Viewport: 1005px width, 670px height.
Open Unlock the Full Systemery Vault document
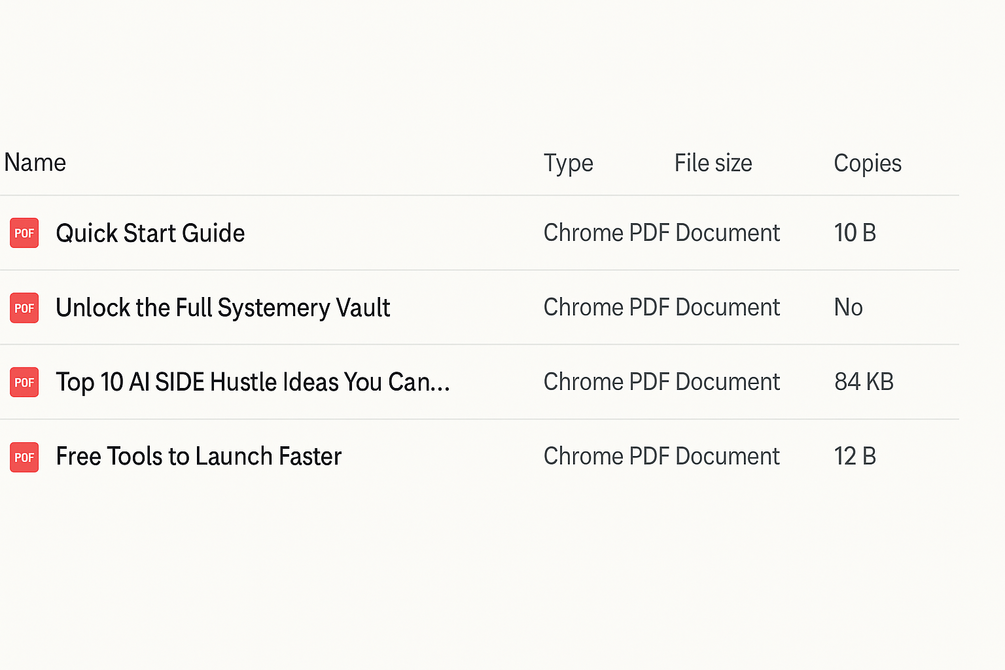(x=223, y=308)
